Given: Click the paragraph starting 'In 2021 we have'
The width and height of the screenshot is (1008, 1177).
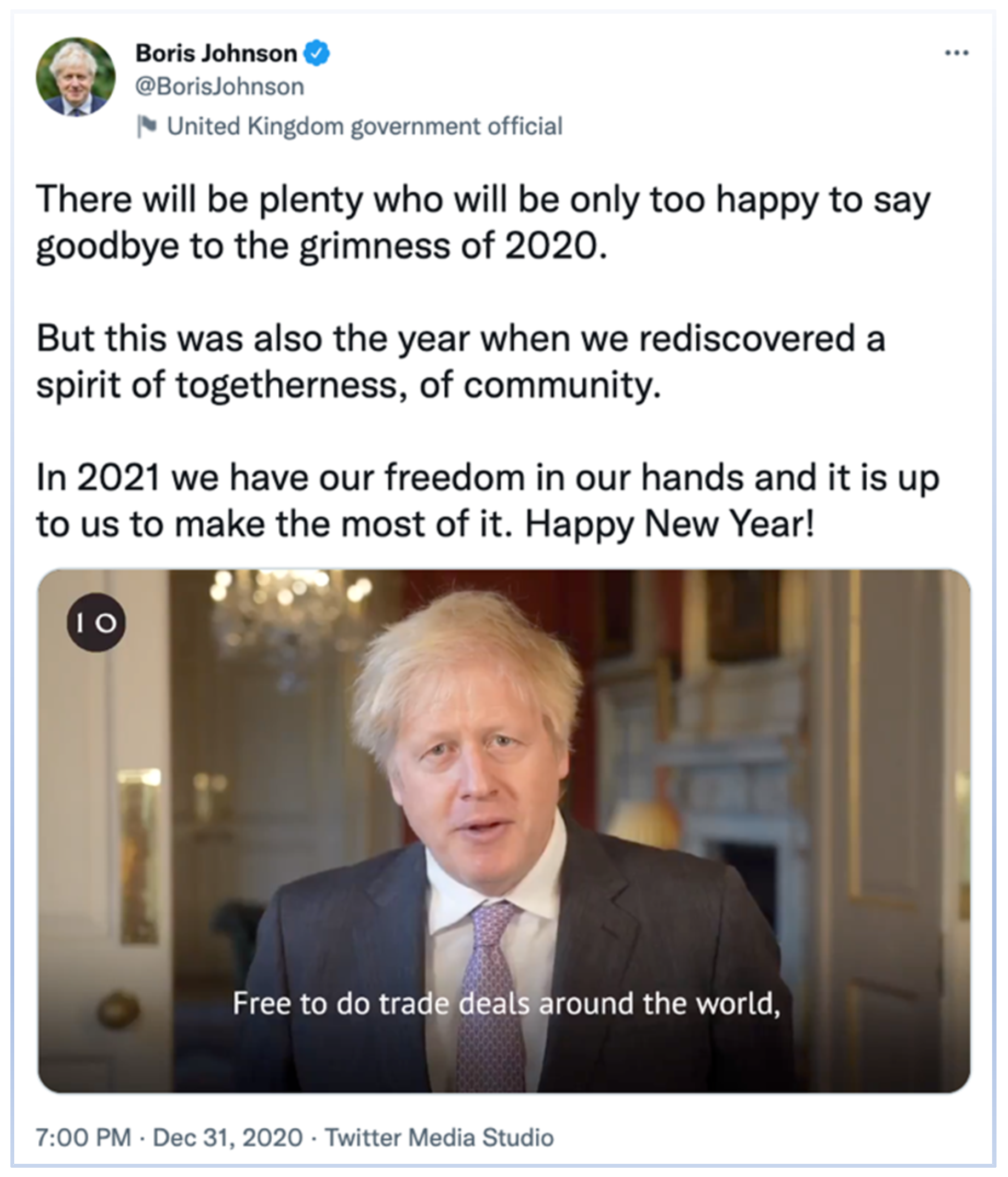Looking at the screenshot, I should [x=487, y=500].
